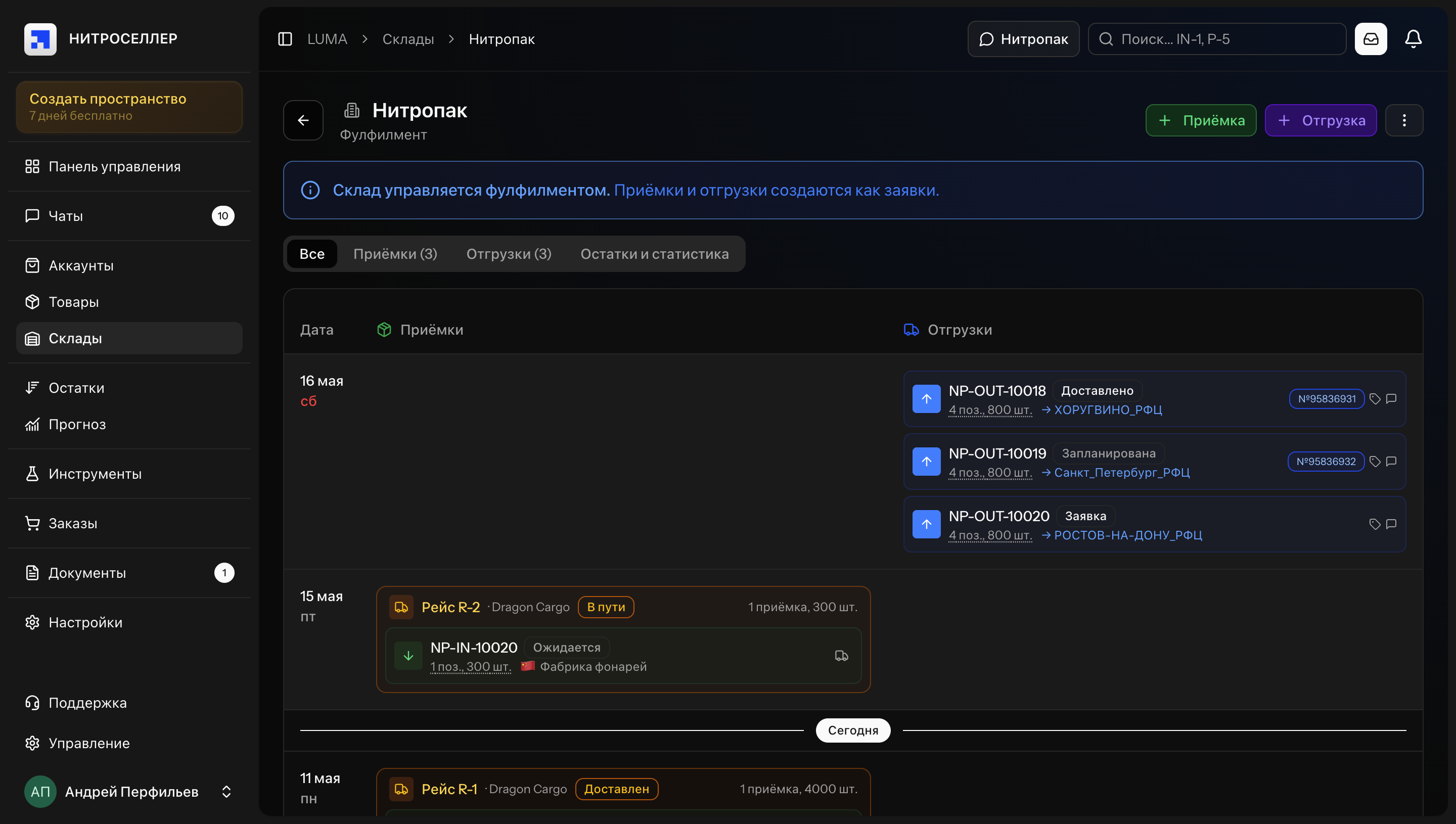Click LUMA in the breadcrumb
The height and width of the screenshot is (824, 1456).
(x=327, y=39)
